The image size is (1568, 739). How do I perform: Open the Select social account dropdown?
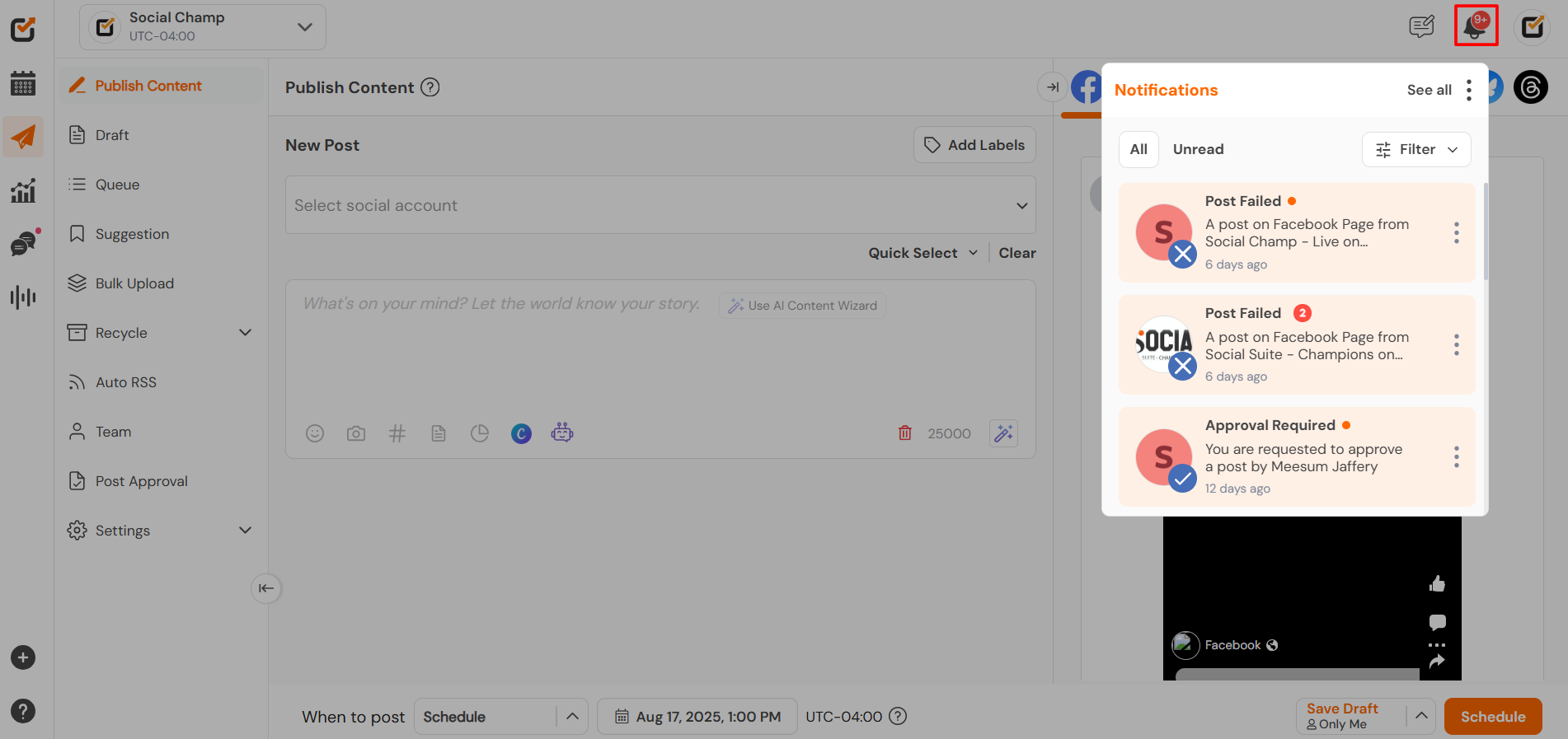pyautogui.click(x=660, y=205)
